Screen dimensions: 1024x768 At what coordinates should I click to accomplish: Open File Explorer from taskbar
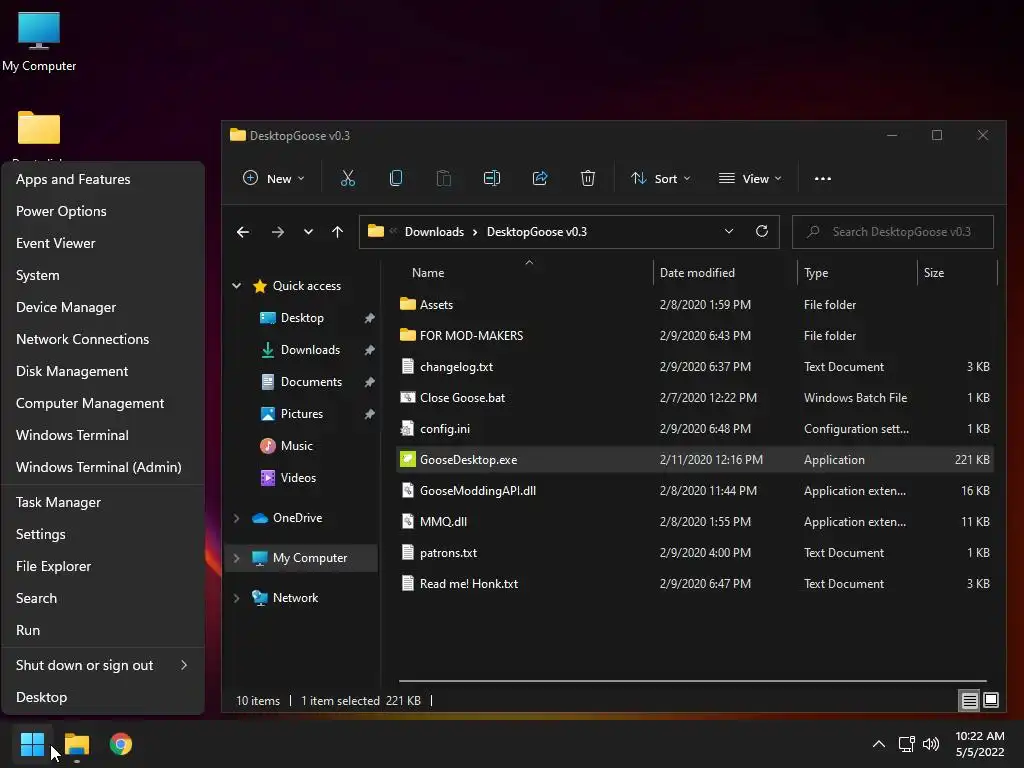coord(77,744)
